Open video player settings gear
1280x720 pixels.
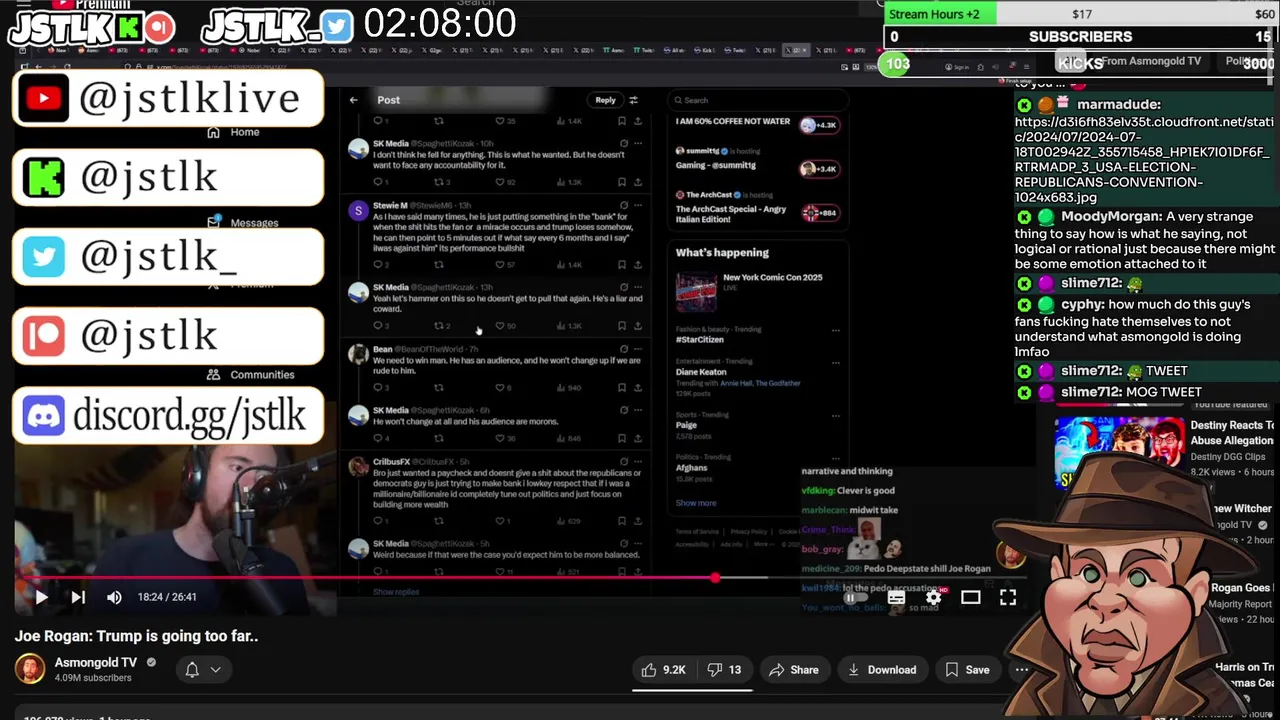933,597
